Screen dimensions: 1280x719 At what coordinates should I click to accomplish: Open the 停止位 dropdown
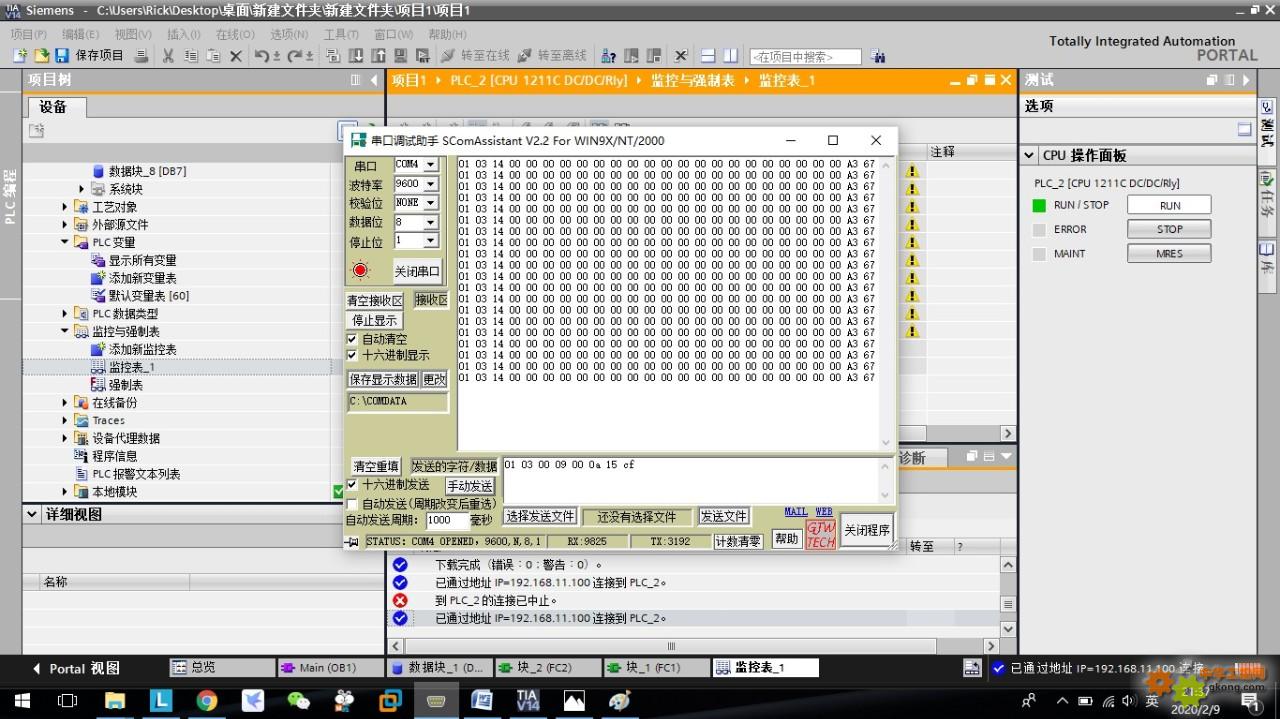tap(431, 241)
